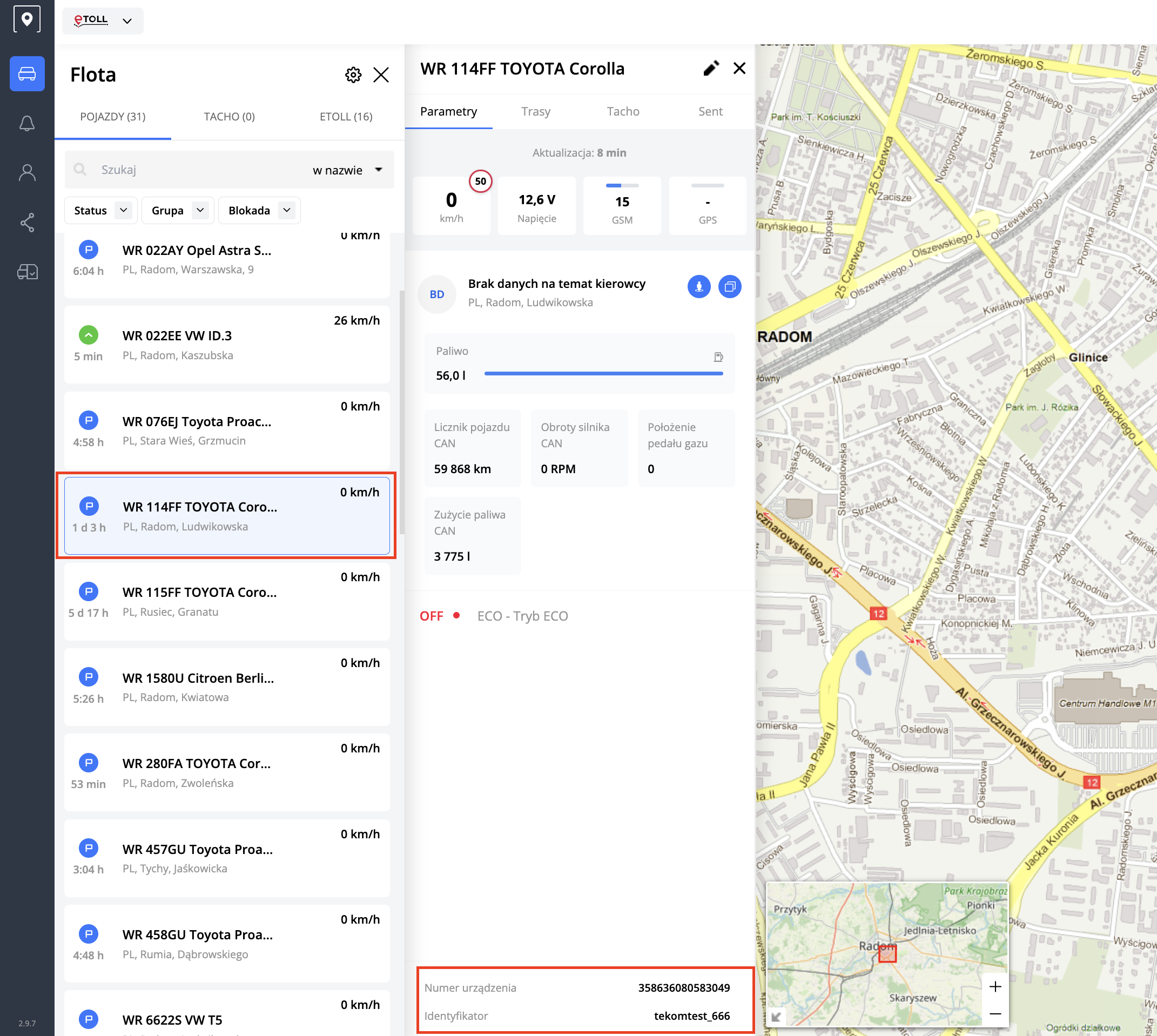The image size is (1157, 1036).
Task: Click the BD driver avatar
Action: pyautogui.click(x=436, y=294)
